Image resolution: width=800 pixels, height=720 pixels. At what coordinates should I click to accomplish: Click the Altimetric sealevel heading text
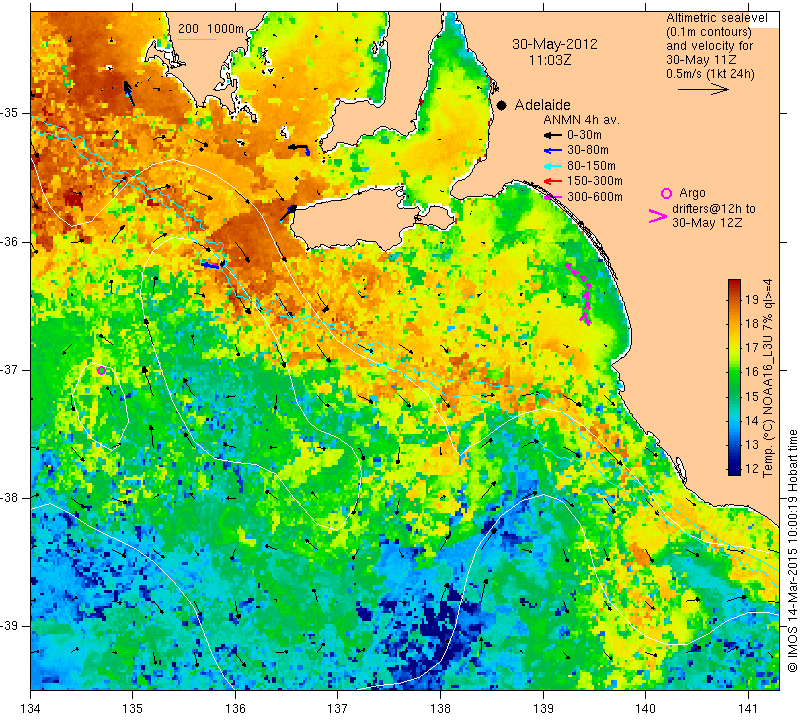716,18
